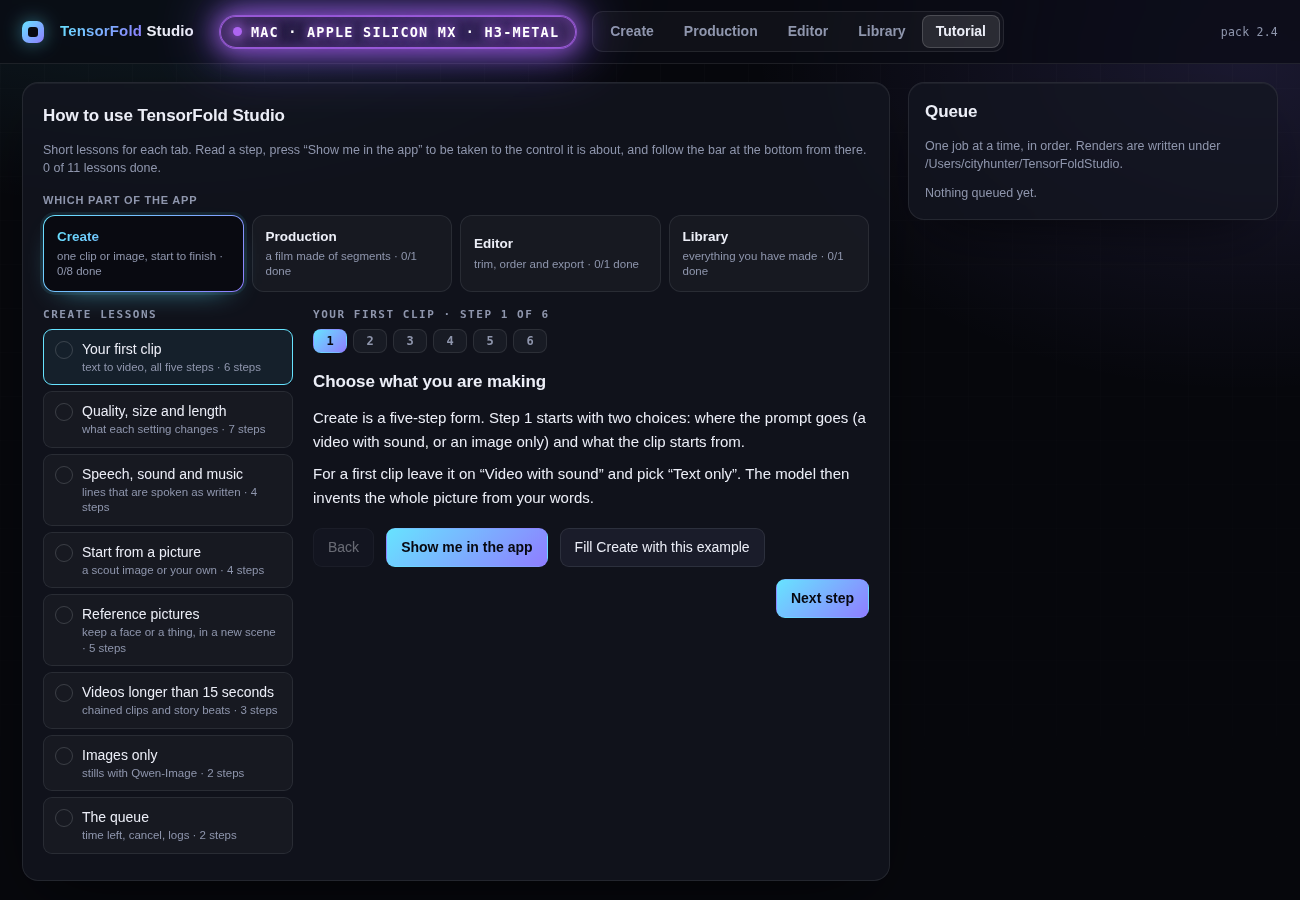Viewport: 1300px width, 900px height.
Task: Choose the Editor lessons card
Action: (x=560, y=254)
